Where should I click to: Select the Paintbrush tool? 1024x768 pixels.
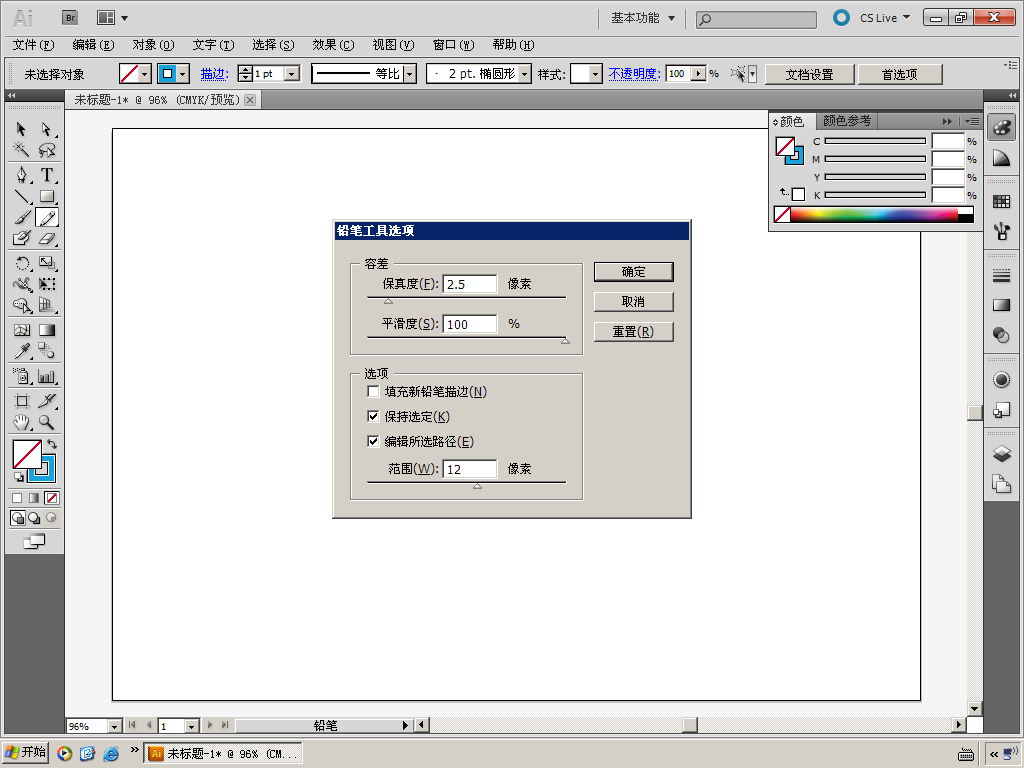[x=21, y=217]
